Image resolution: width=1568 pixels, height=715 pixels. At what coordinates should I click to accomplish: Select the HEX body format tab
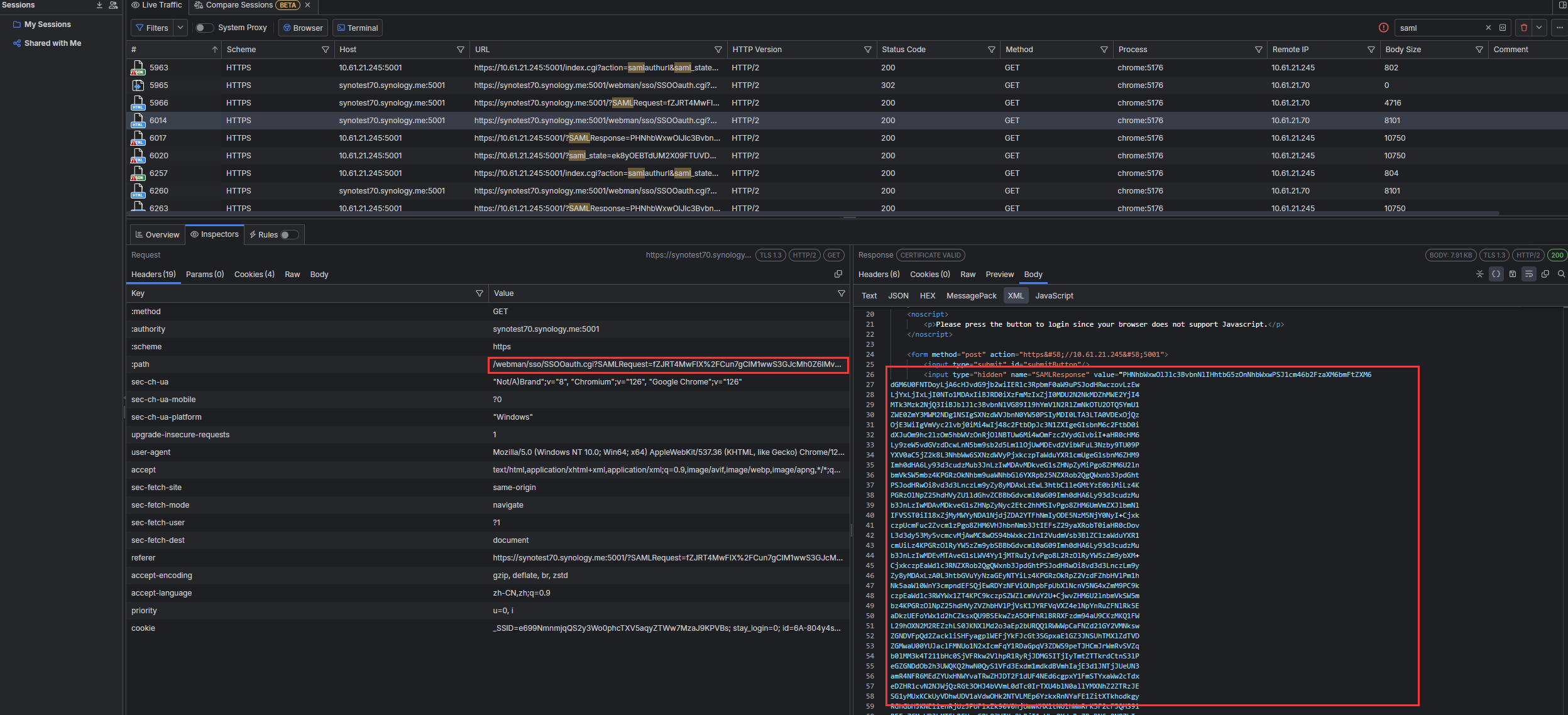pos(928,296)
